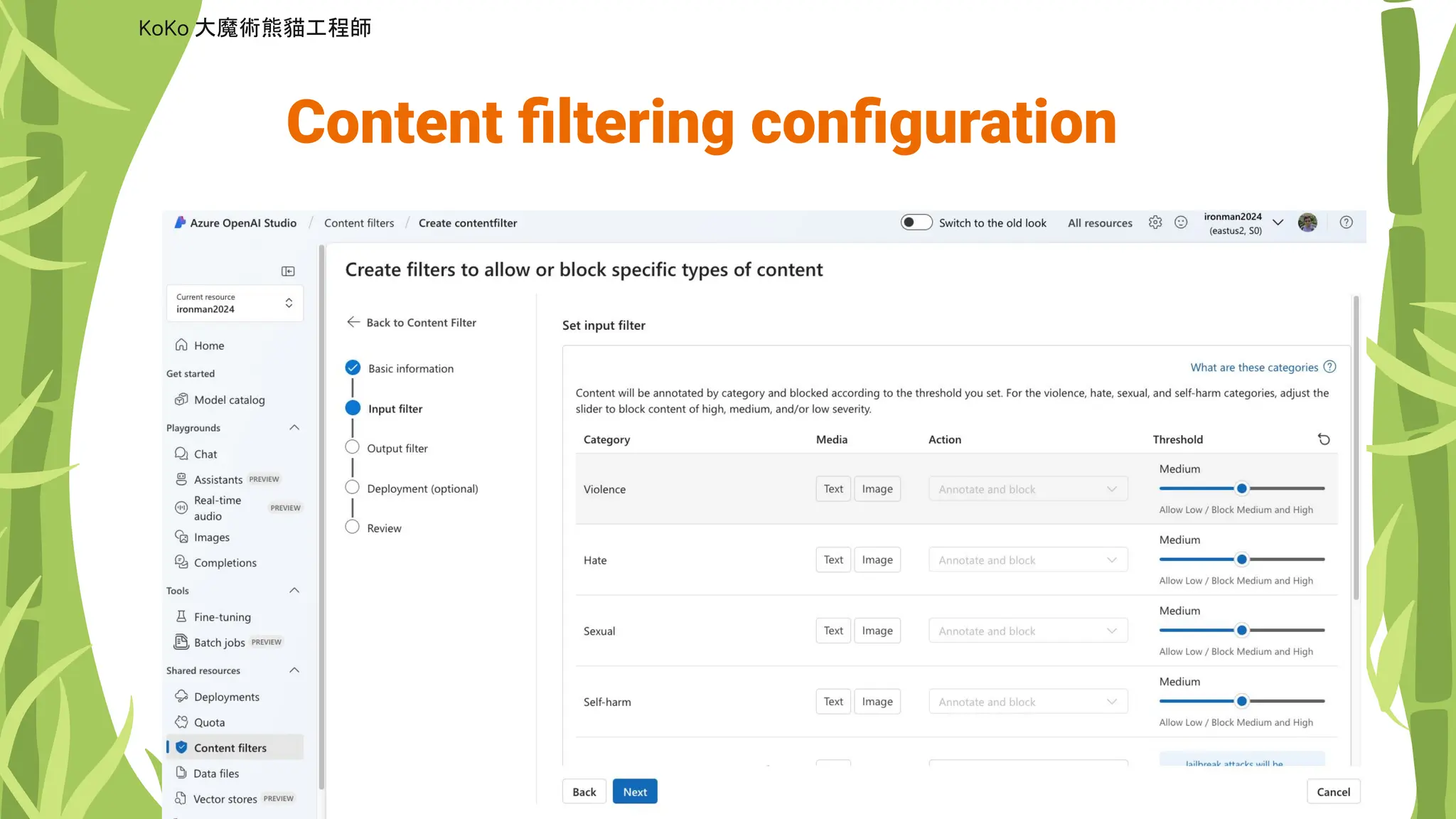Click the Deployments icon
The height and width of the screenshot is (819, 1456).
(x=181, y=696)
